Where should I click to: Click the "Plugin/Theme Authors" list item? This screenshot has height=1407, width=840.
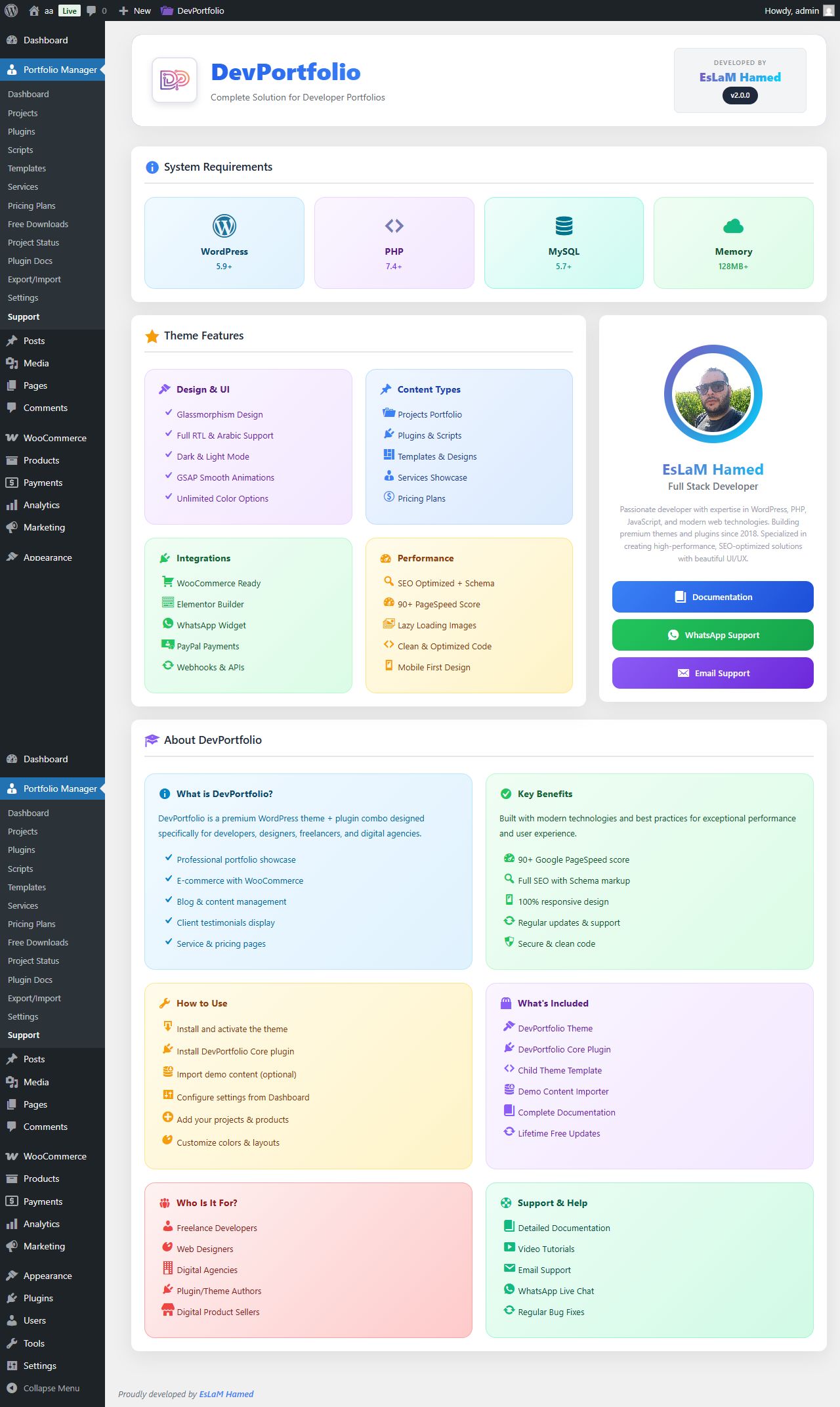tap(219, 1291)
